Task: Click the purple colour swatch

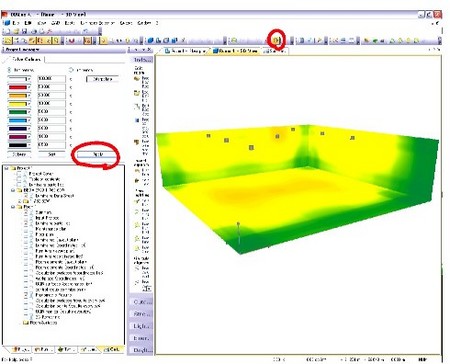Action: (18, 137)
